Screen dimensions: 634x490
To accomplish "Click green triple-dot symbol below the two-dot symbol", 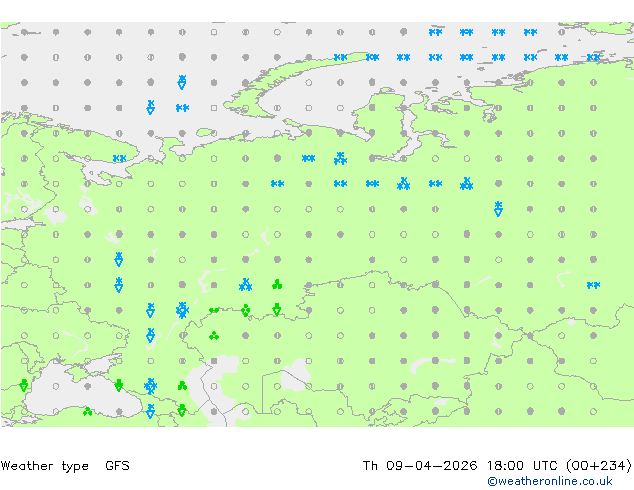I will pyautogui.click(x=214, y=336).
